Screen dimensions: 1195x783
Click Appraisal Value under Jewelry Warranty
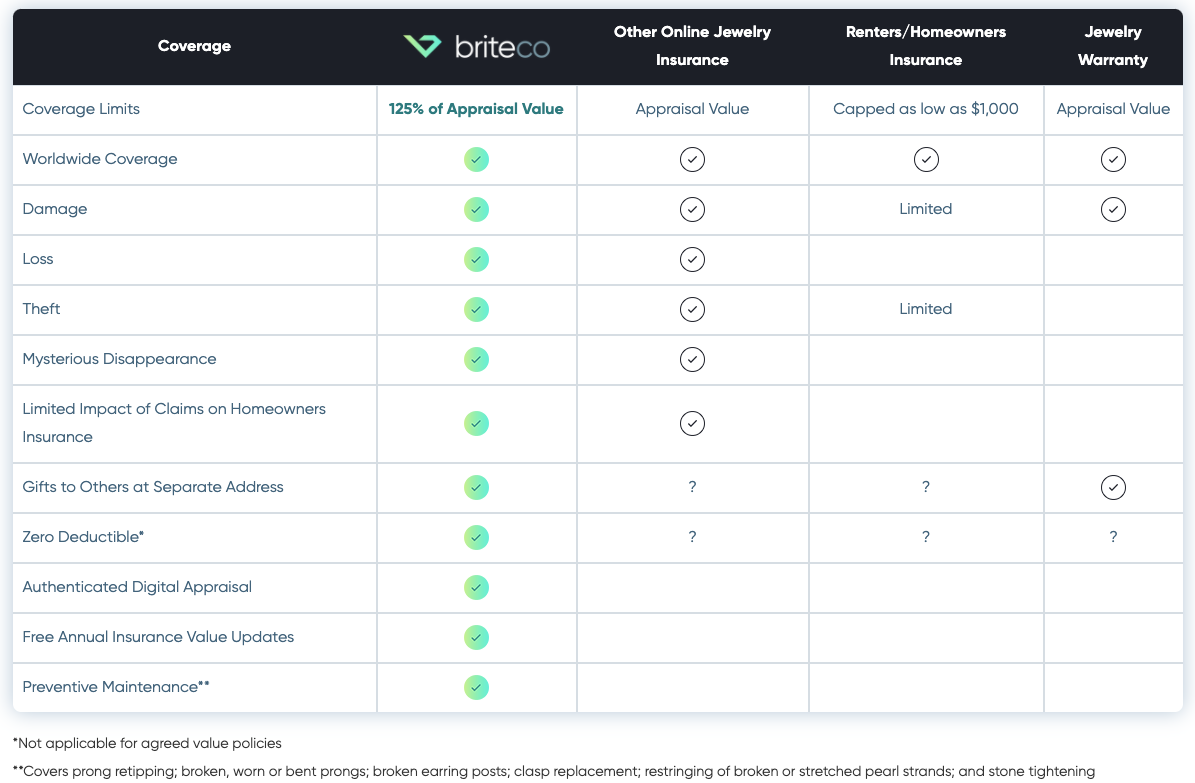coord(1113,109)
